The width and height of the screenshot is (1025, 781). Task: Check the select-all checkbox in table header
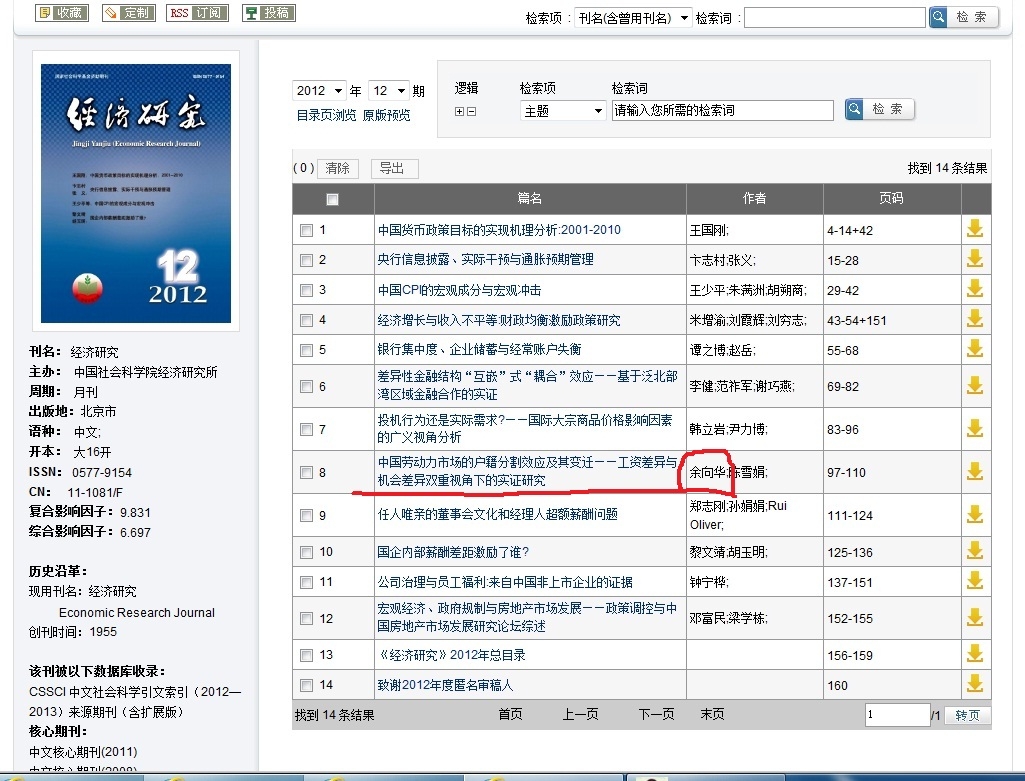pyautogui.click(x=332, y=199)
